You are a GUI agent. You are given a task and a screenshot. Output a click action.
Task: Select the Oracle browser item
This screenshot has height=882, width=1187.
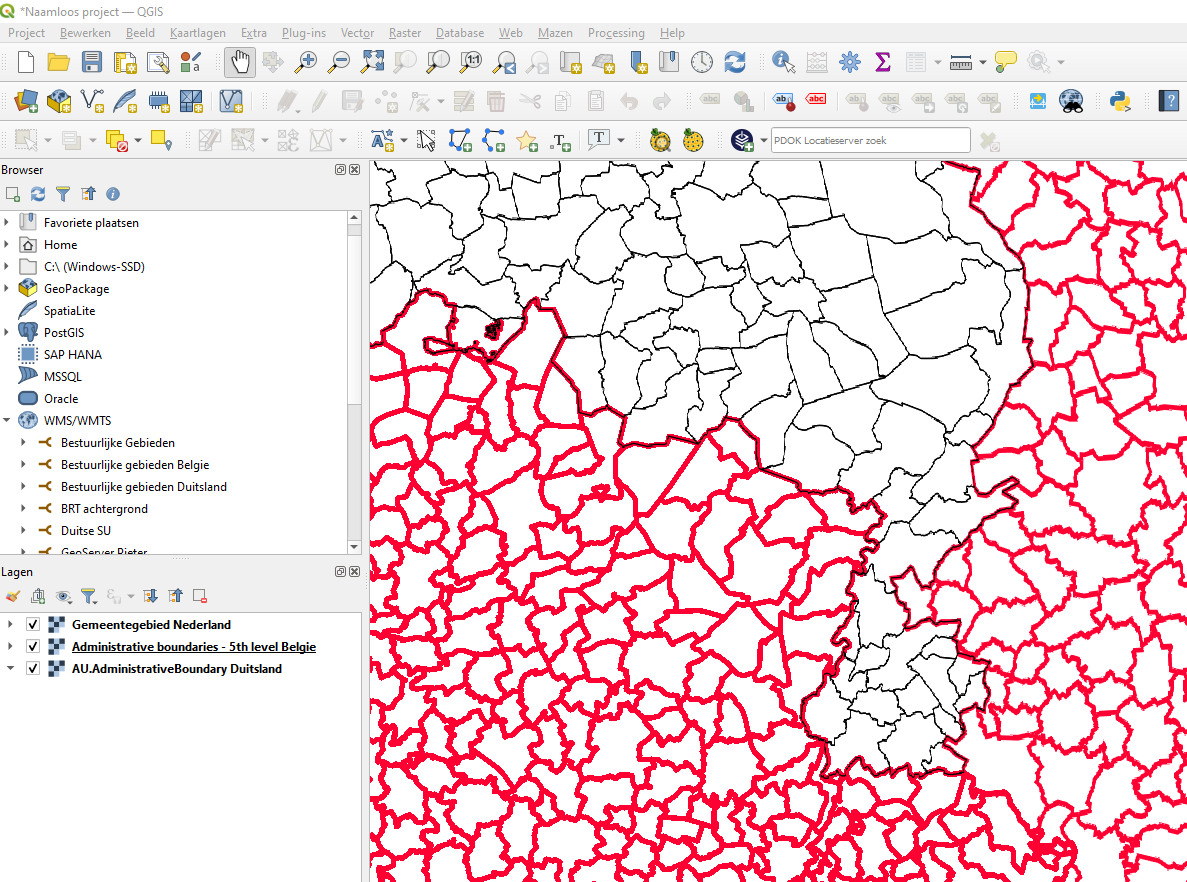[x=61, y=398]
